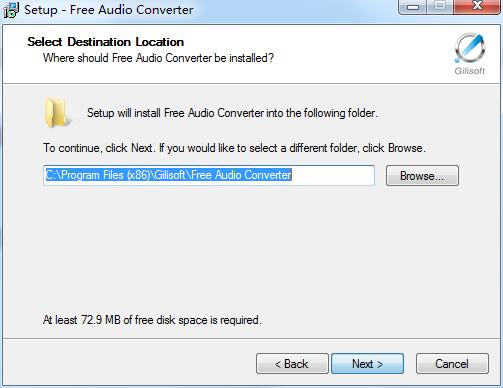
Task: Open the Browse... folder dialog
Action: (422, 176)
